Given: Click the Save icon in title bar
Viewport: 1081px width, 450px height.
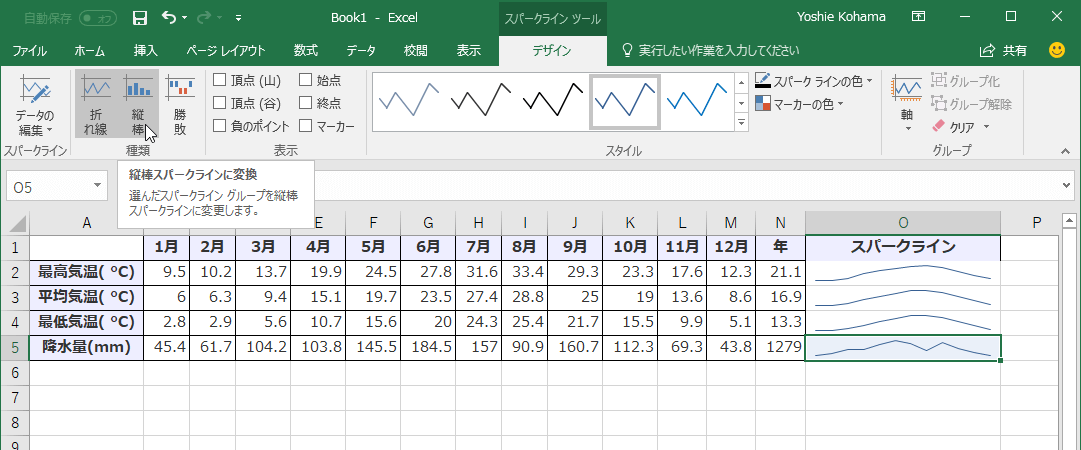Looking at the screenshot, I should pos(140,18).
